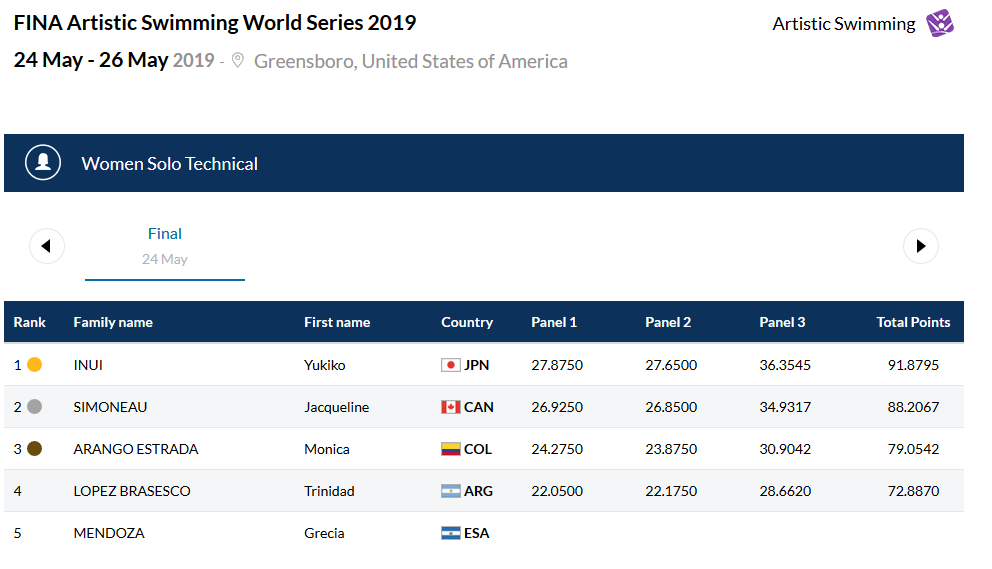Click the Colombia flag icon
The image size is (992, 569).
point(451,449)
